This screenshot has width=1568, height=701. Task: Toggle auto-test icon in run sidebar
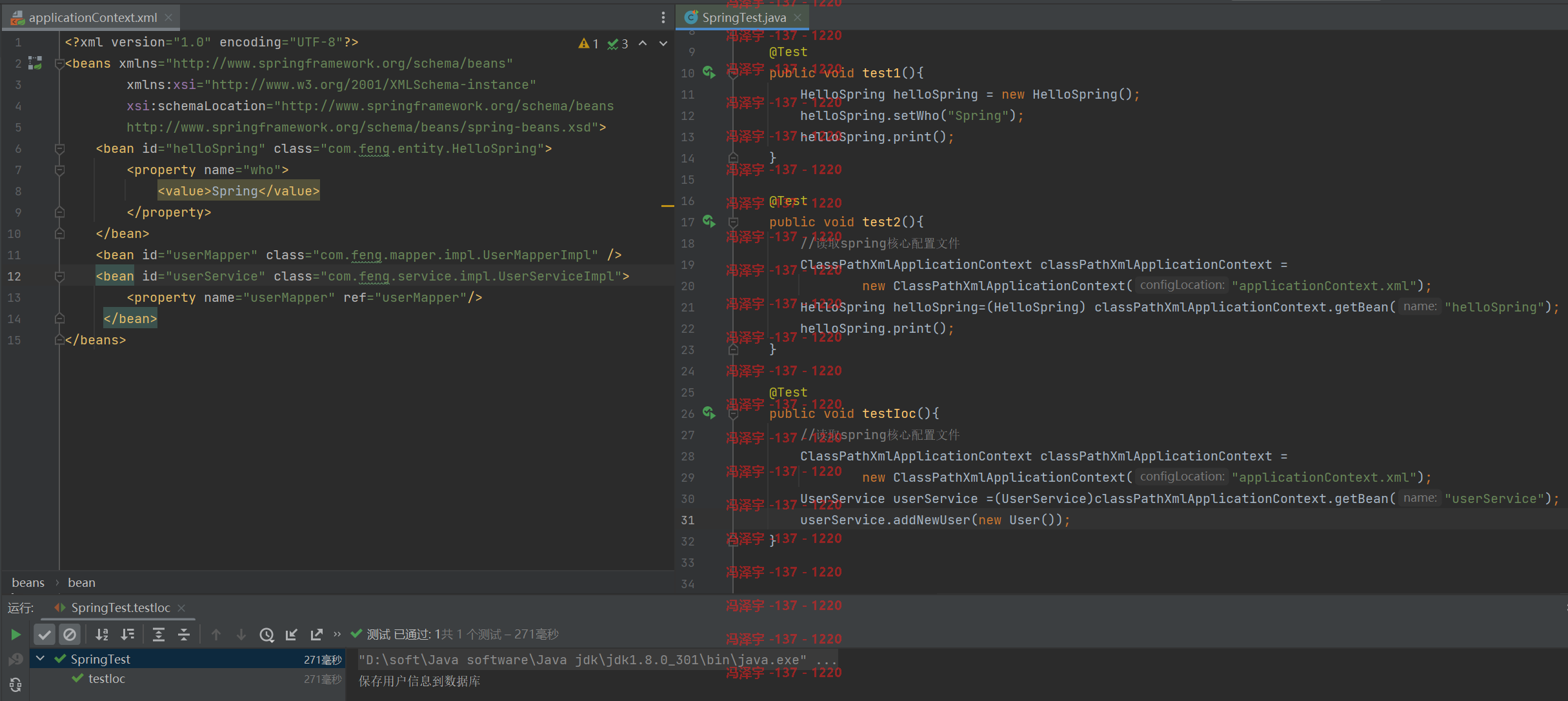pyautogui.click(x=15, y=684)
